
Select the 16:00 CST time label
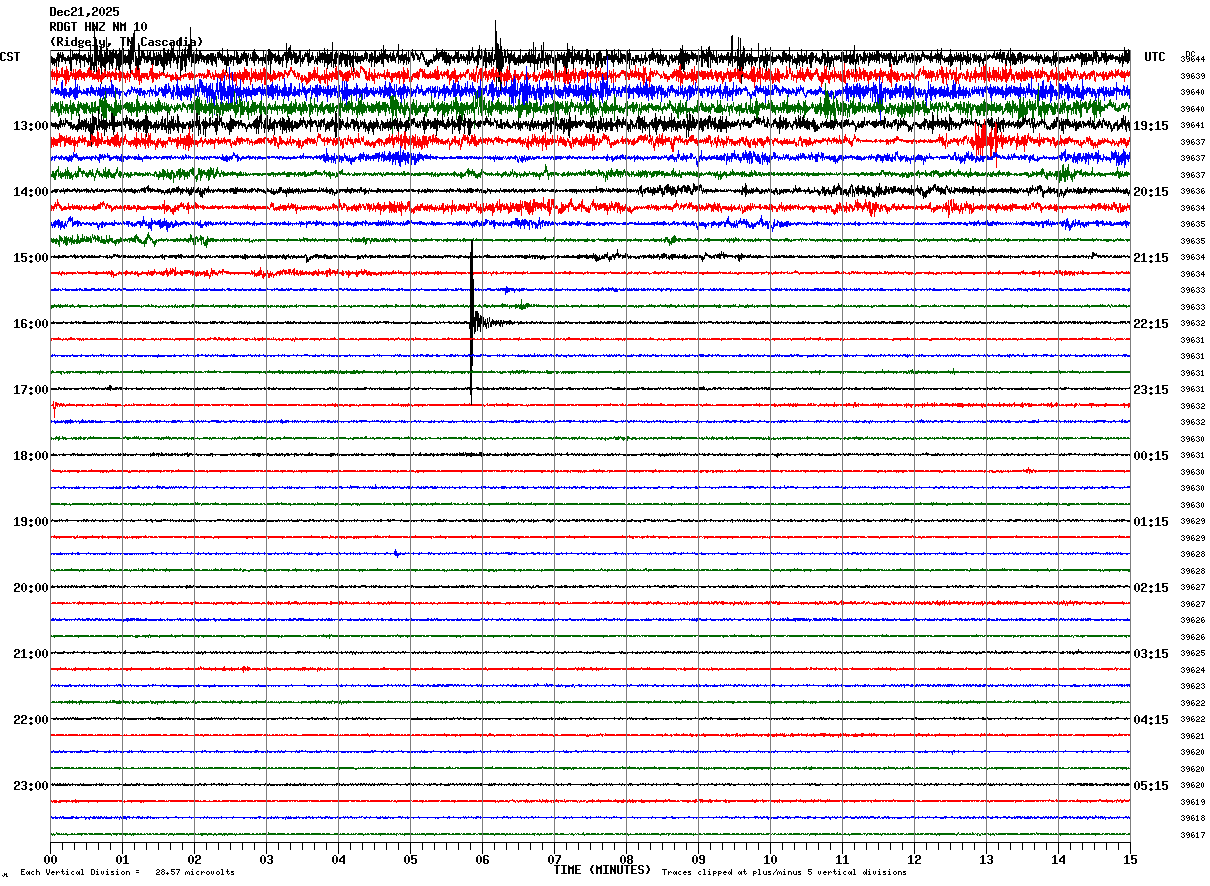coord(30,324)
